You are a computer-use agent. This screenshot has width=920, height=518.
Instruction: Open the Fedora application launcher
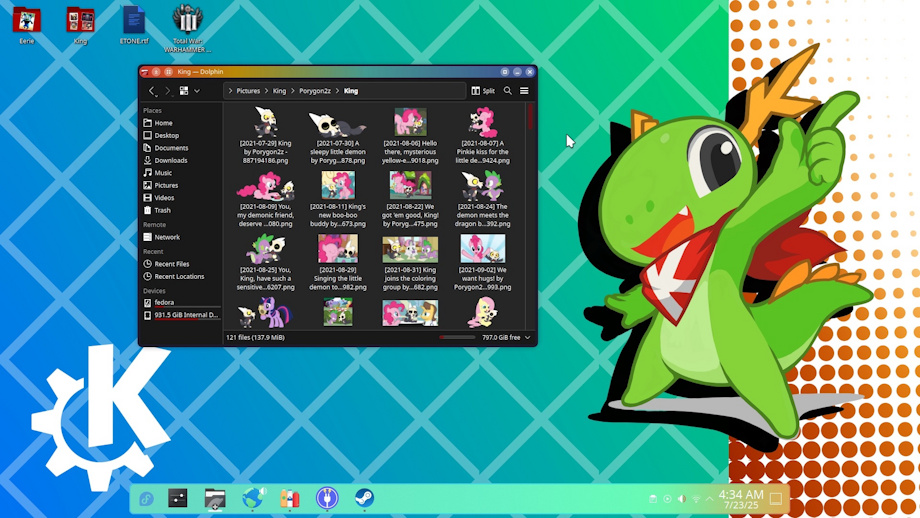tap(146, 498)
